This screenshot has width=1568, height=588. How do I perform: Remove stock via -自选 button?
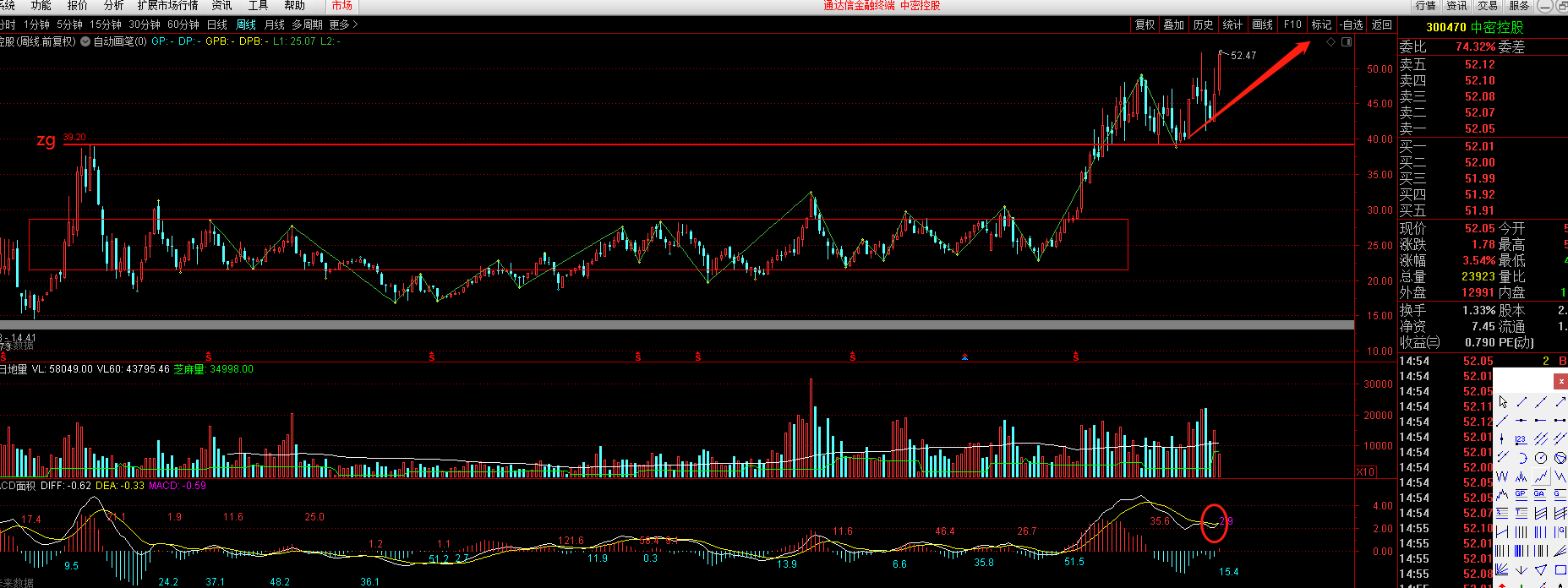pyautogui.click(x=1352, y=24)
